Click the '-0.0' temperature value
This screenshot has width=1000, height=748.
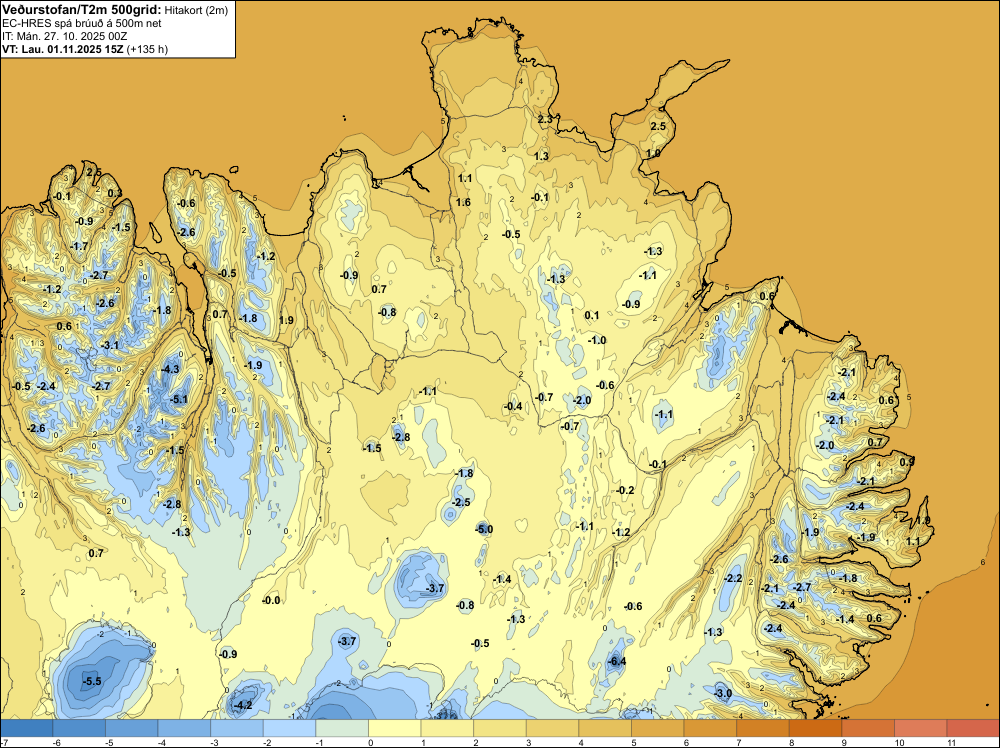pyautogui.click(x=271, y=600)
